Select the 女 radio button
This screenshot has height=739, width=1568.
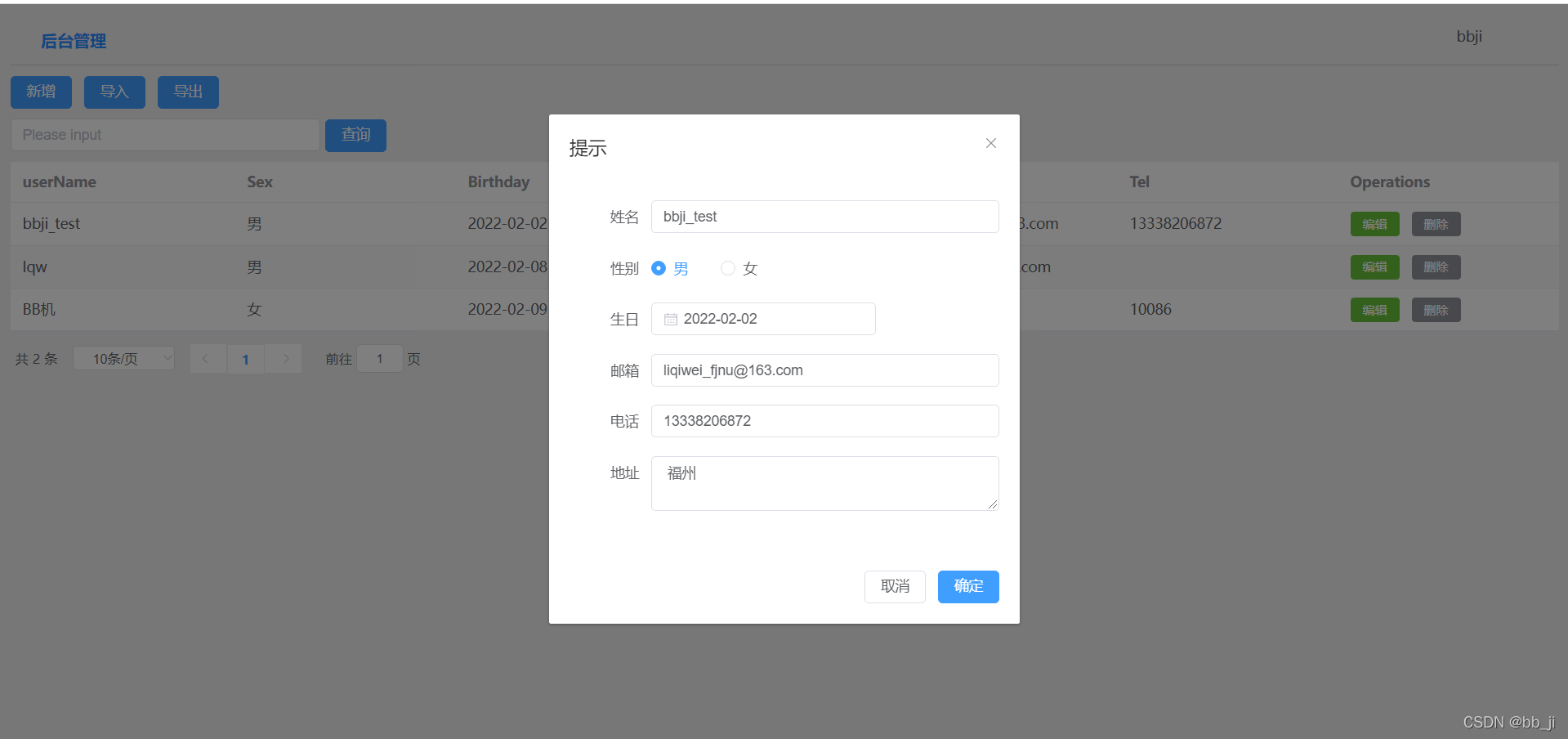(x=727, y=268)
